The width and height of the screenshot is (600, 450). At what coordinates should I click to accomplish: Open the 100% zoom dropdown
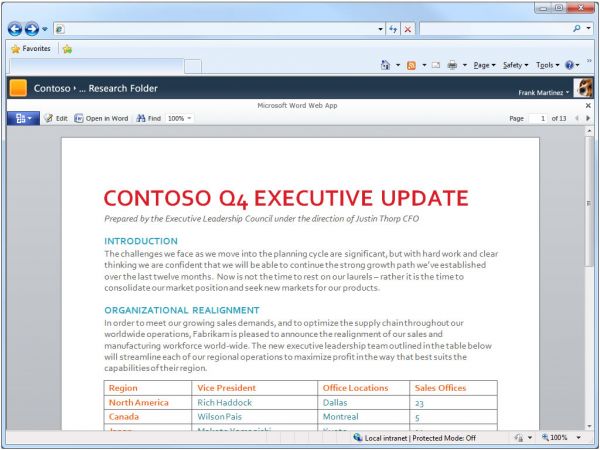point(179,119)
